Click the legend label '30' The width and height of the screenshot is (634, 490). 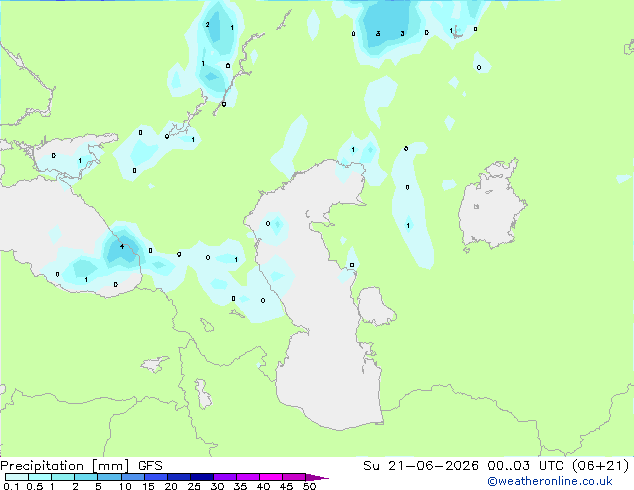217,486
